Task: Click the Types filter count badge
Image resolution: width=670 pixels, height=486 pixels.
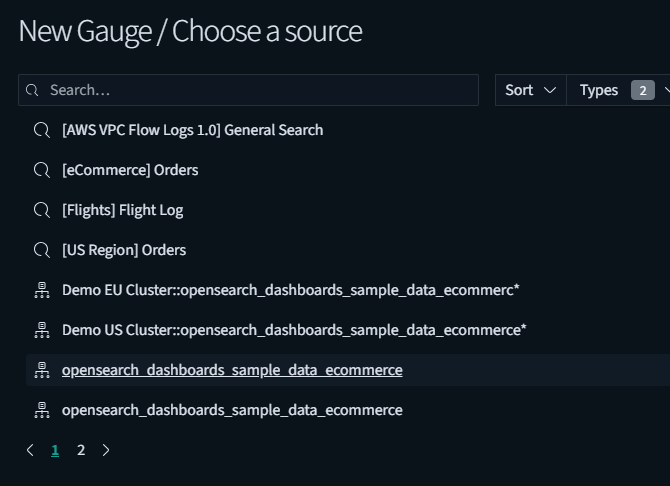Action: tap(642, 90)
